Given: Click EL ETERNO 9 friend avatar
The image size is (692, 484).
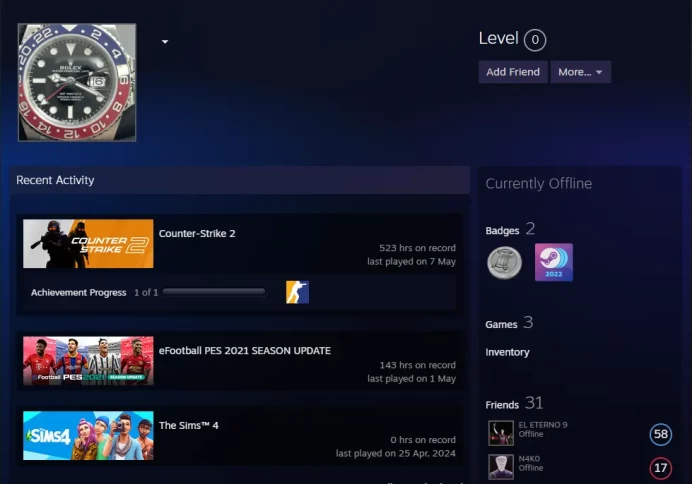Looking at the screenshot, I should click(501, 433).
